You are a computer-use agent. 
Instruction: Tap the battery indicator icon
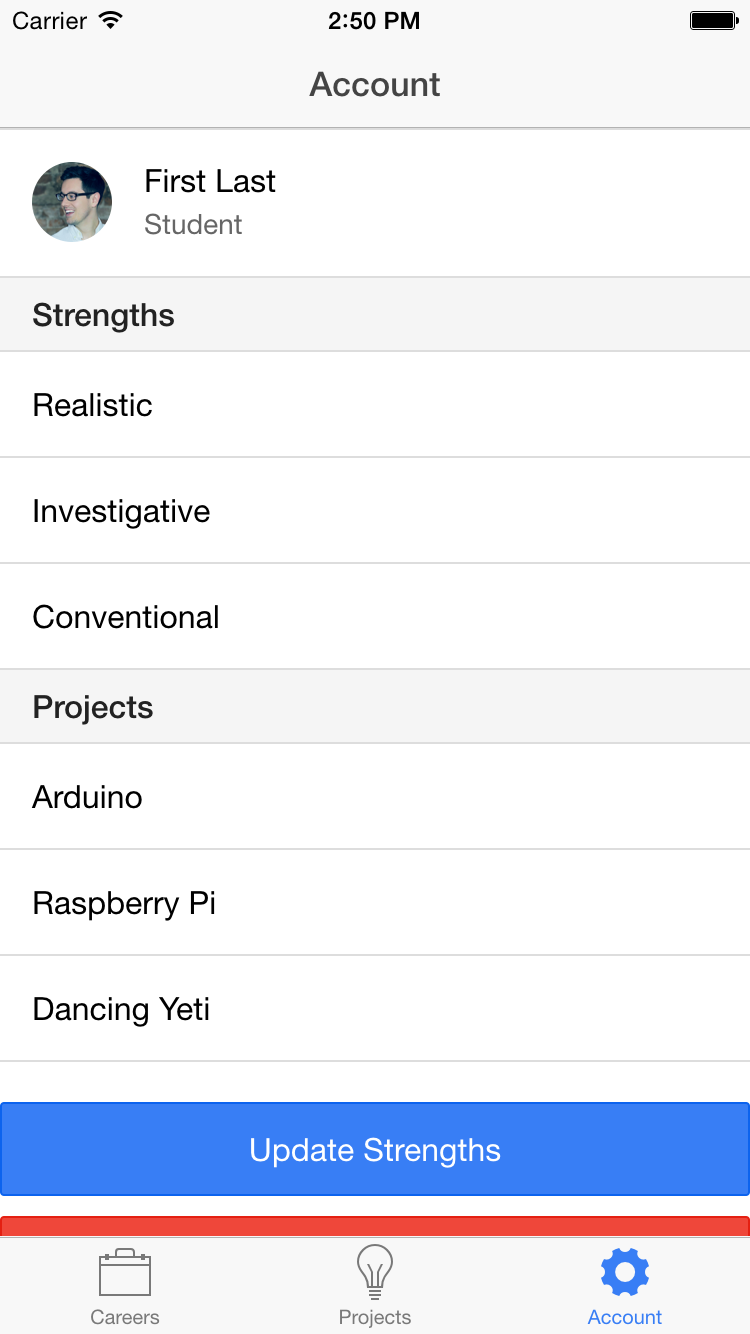pyautogui.click(x=713, y=20)
